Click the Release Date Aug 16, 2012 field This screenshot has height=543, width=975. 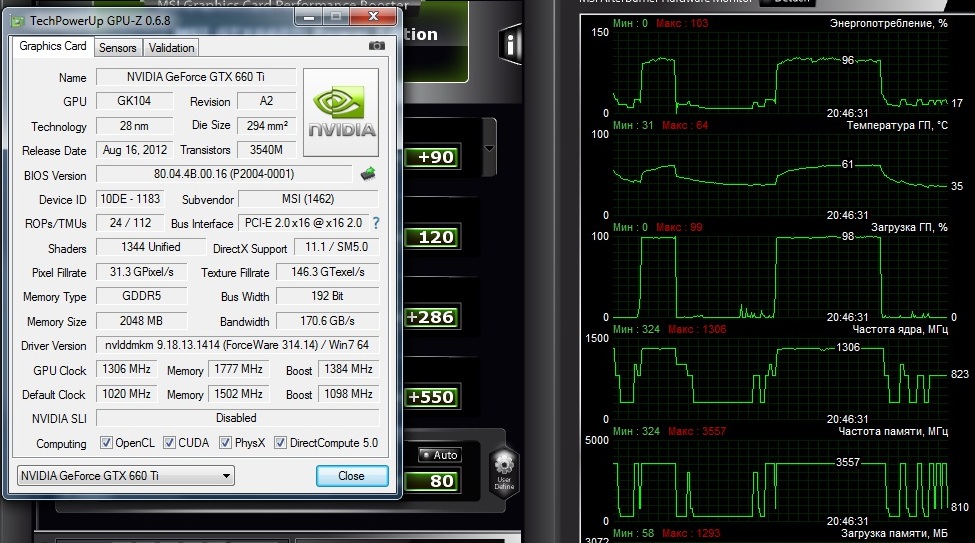coord(134,150)
